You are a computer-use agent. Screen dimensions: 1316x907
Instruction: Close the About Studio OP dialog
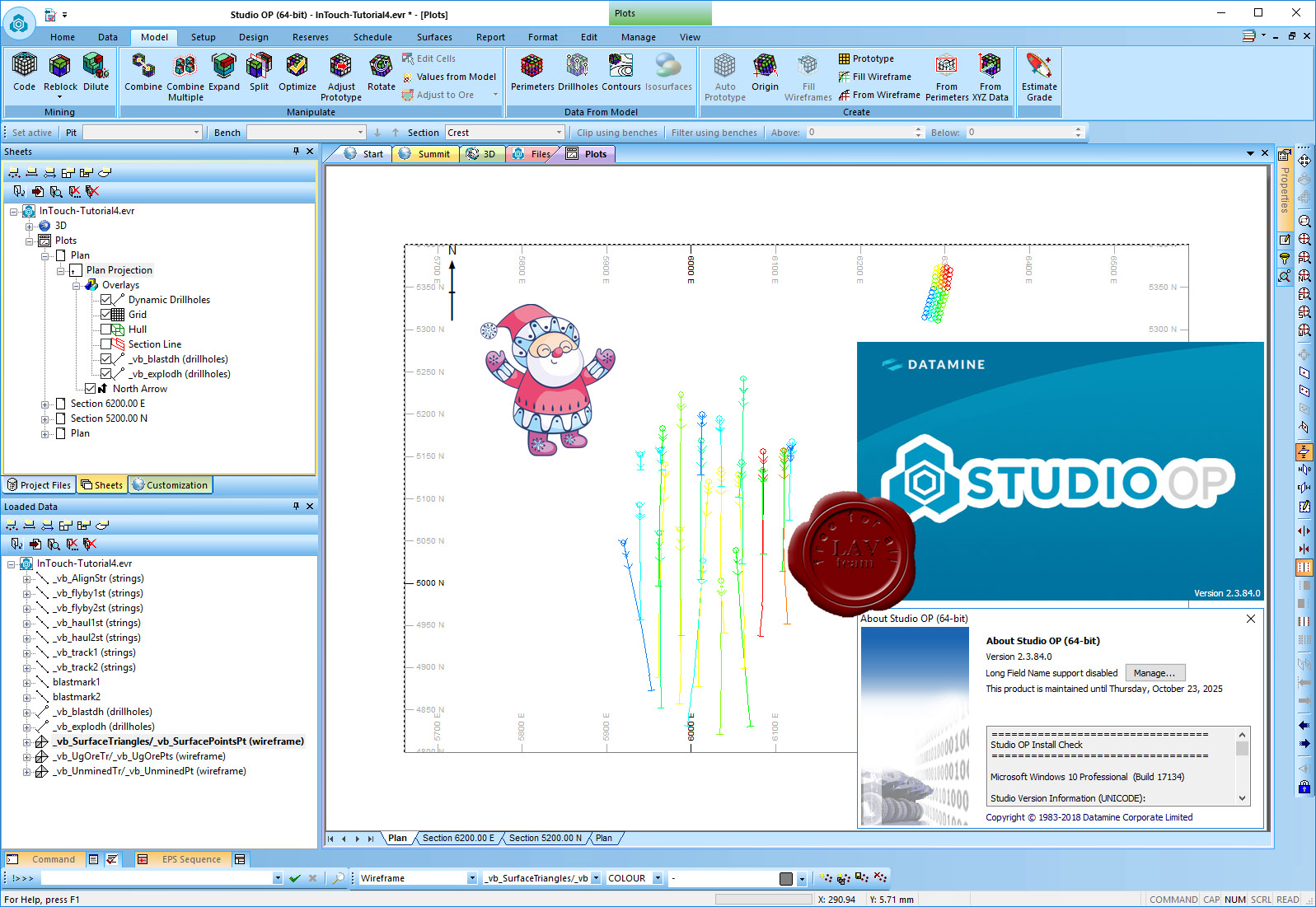[x=1250, y=619]
